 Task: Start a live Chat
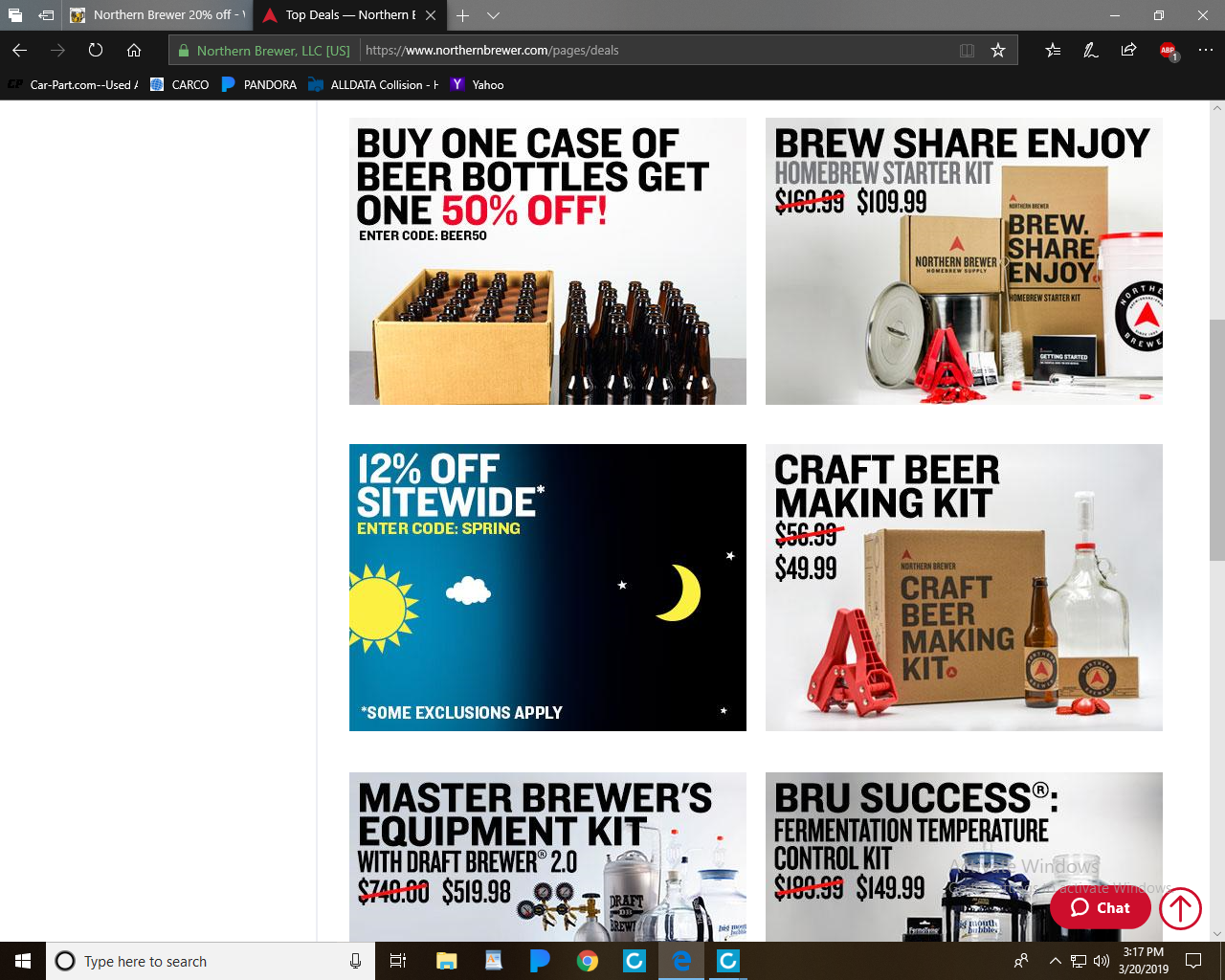pyautogui.click(x=1100, y=908)
